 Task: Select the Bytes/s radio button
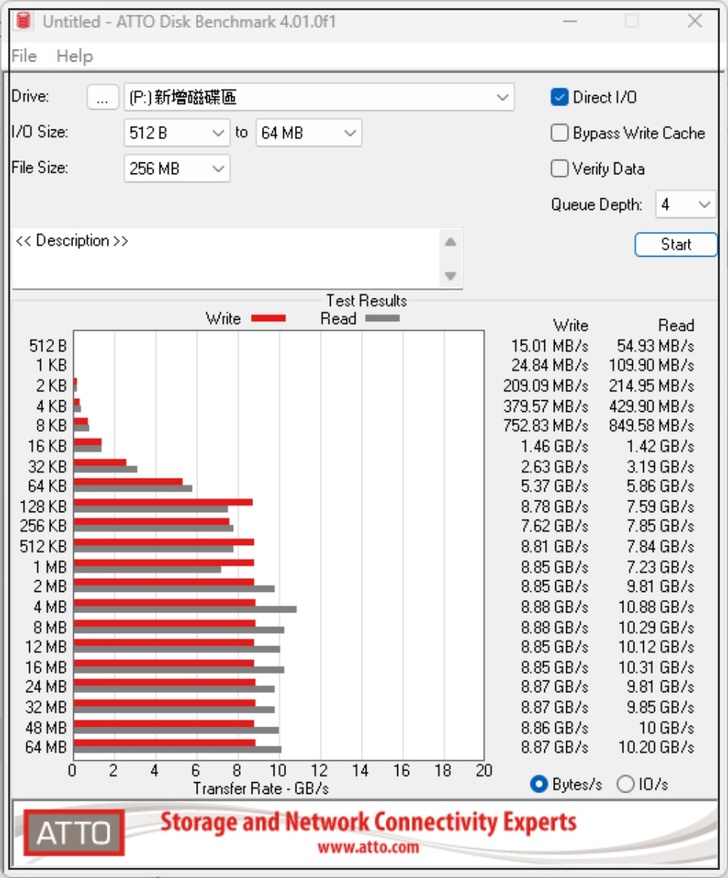[539, 784]
